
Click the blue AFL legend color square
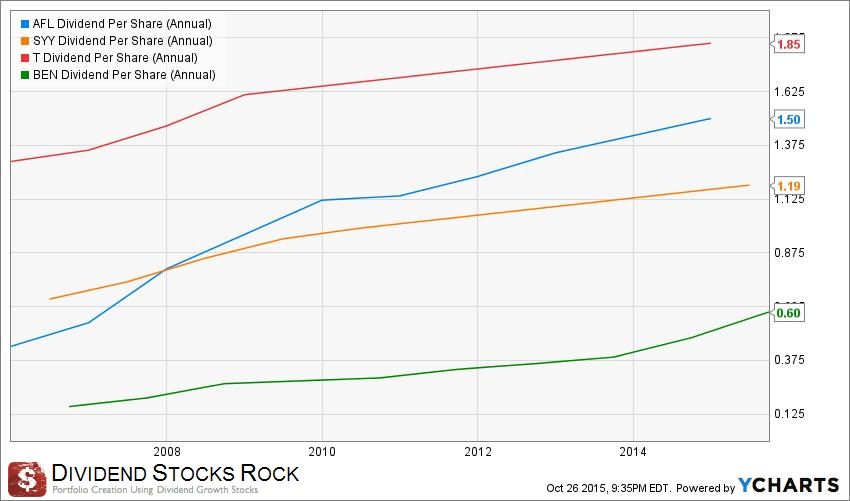point(24,24)
